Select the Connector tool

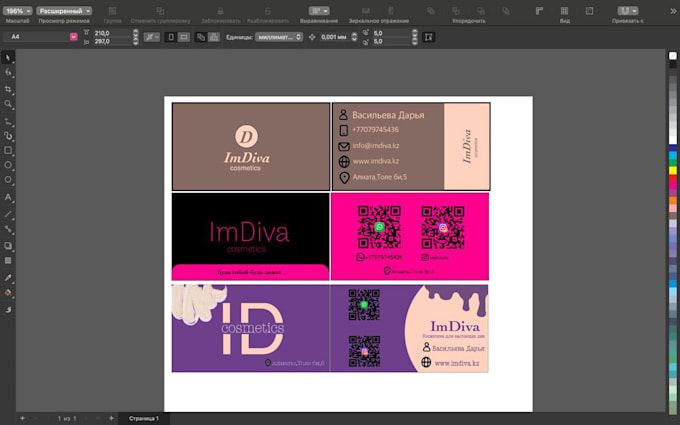tap(8, 229)
